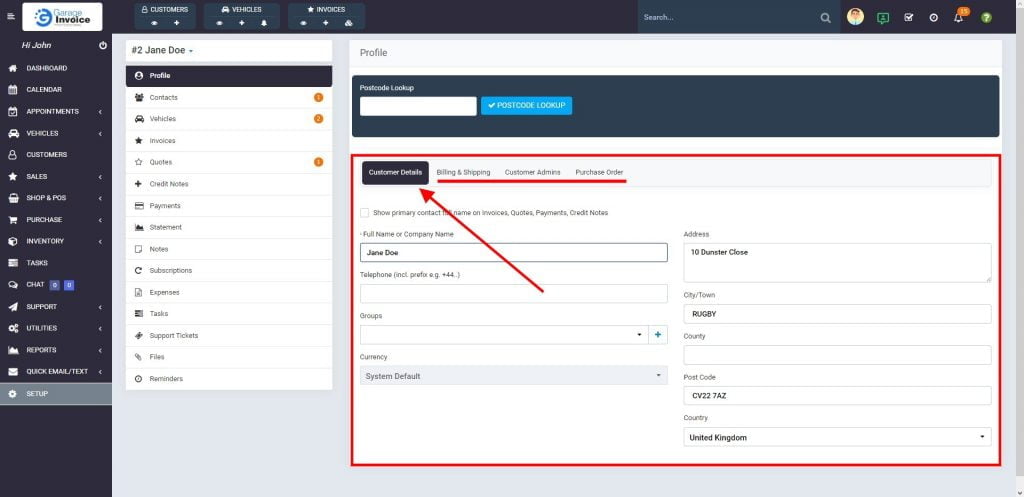Open the Country dropdown
This screenshot has height=497, width=1024.
[837, 437]
